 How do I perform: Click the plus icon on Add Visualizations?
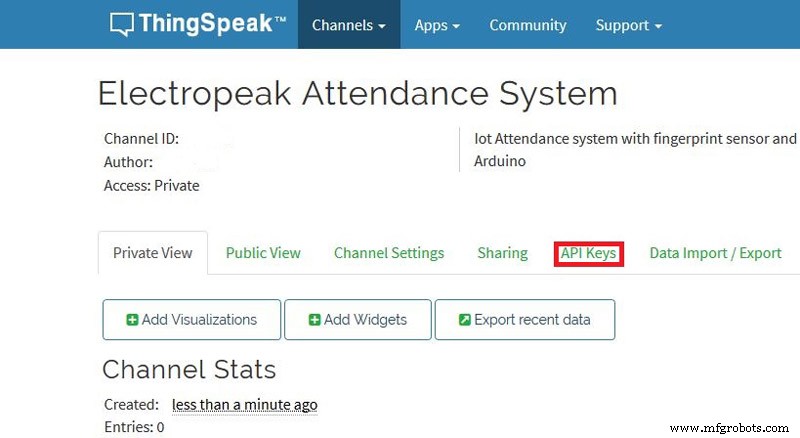pos(132,320)
